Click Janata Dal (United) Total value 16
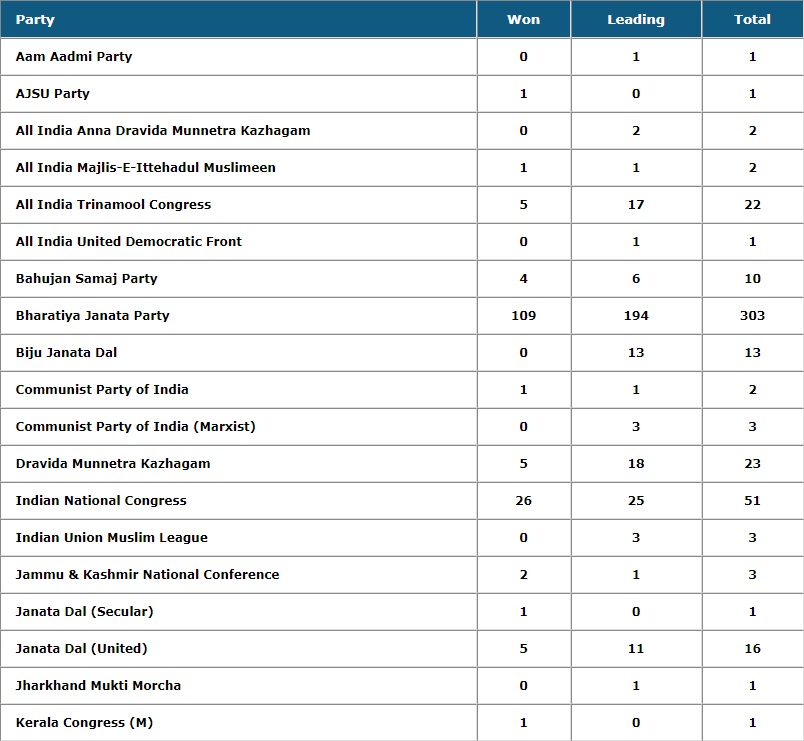 point(752,648)
